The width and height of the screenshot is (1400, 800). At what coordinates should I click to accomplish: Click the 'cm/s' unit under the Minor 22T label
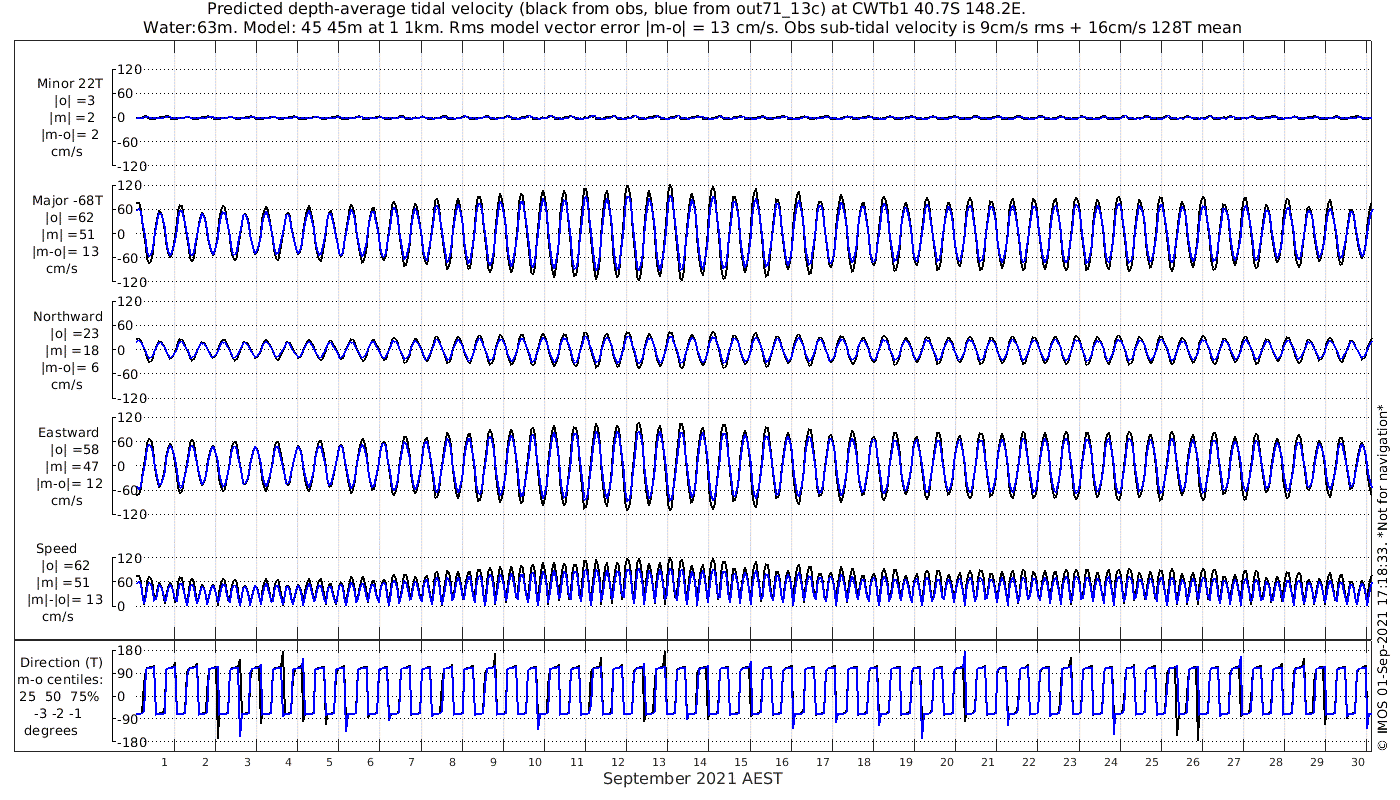coord(66,152)
